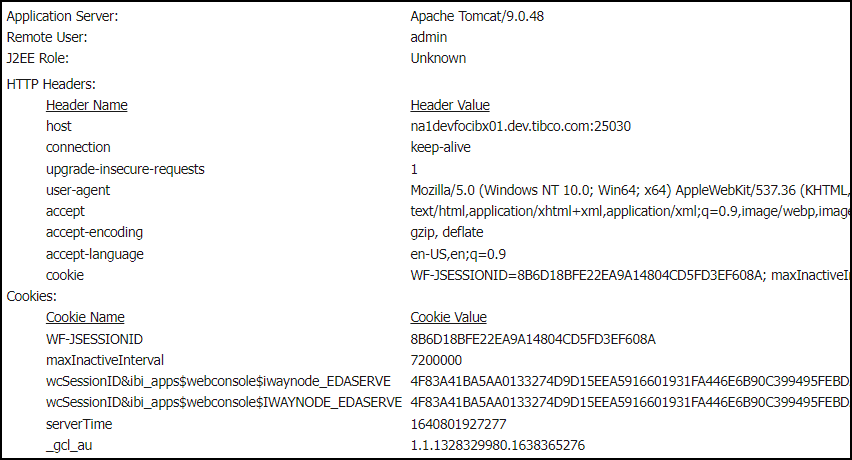
Task: Click the HTTP Headers section label
Action: (51, 85)
